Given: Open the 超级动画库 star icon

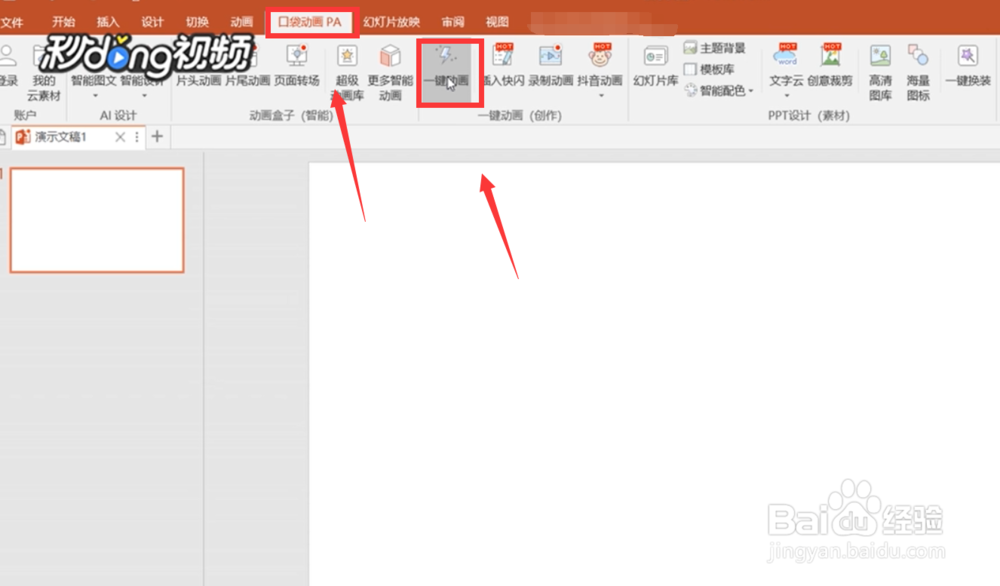Looking at the screenshot, I should pos(347,56).
